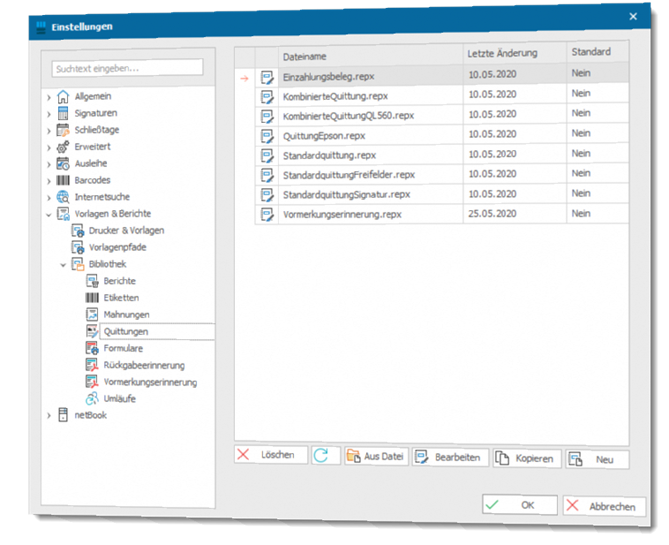
Task: Confirm settings with the OK button
Action: click(520, 505)
